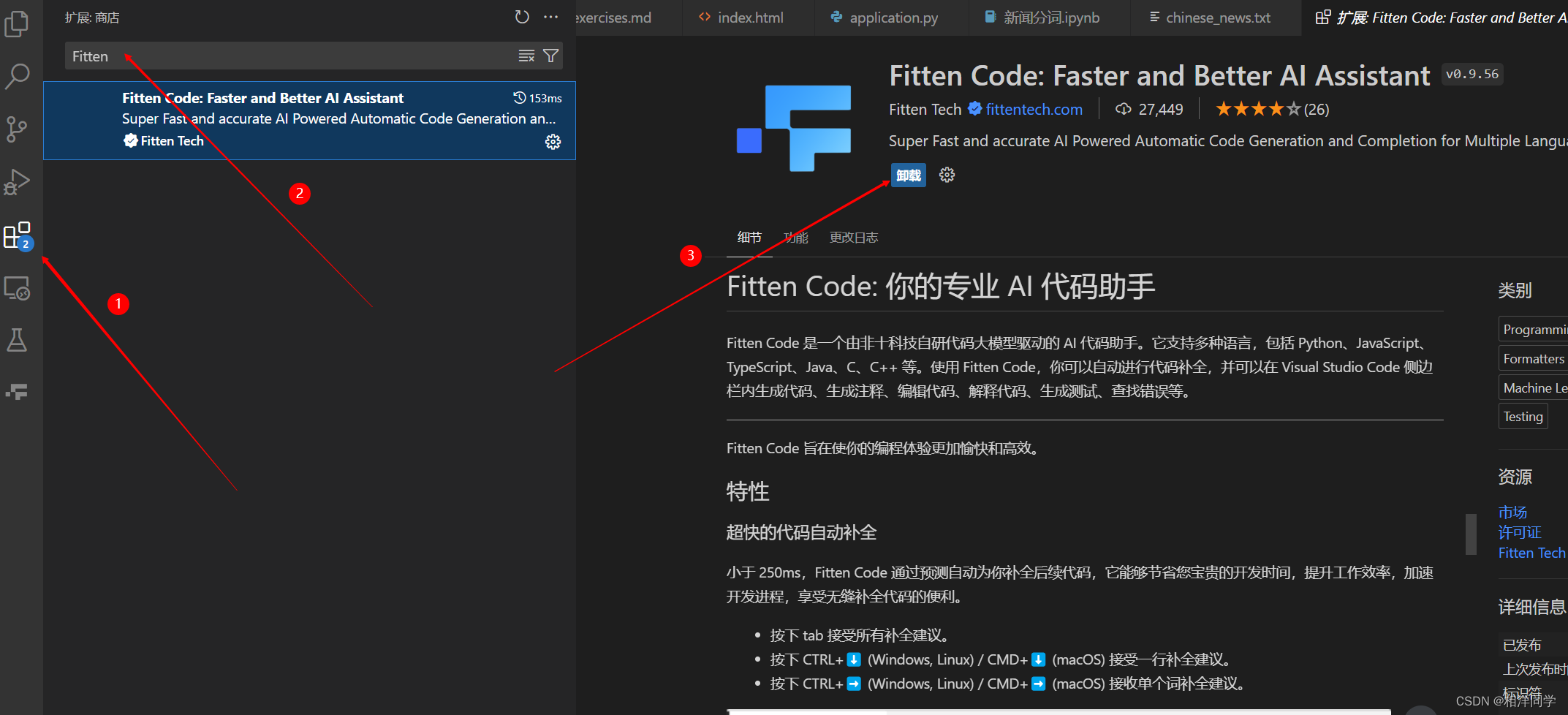1568x715 pixels.
Task: Click the 超快的代码自动补全 subheading
Action: coord(801,532)
